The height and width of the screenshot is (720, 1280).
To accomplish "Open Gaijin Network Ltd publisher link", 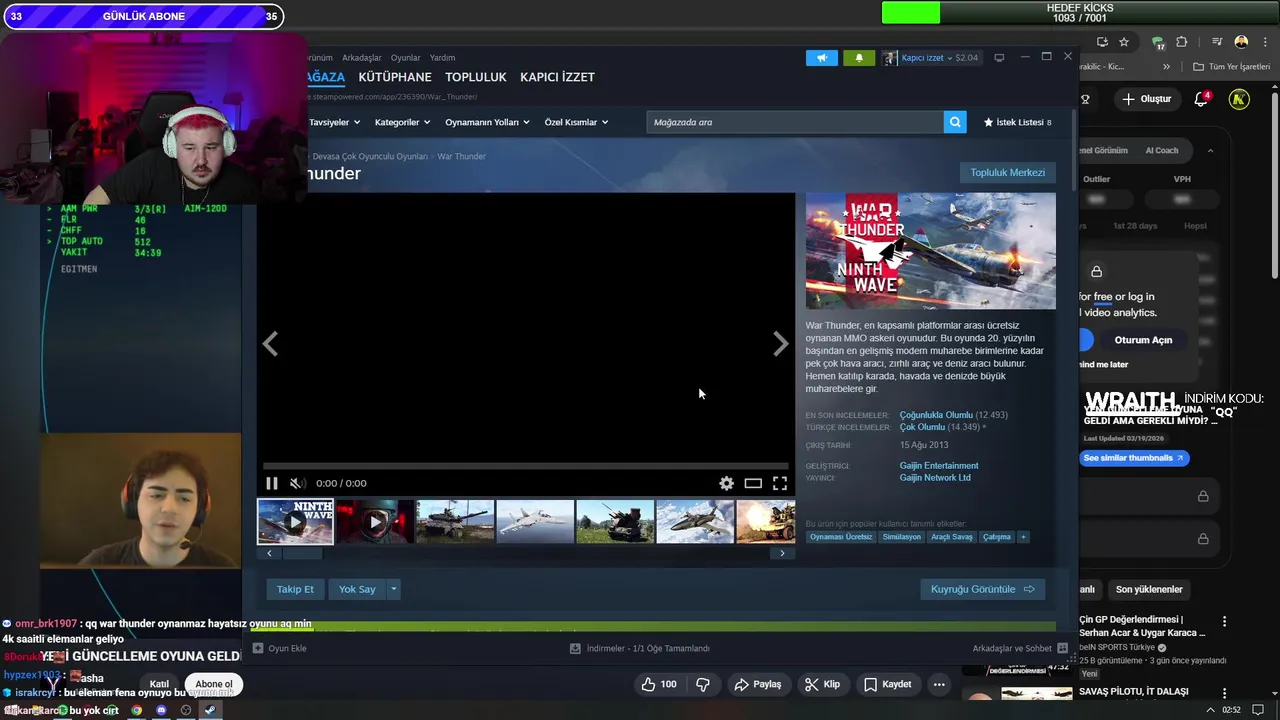I will pos(935,478).
